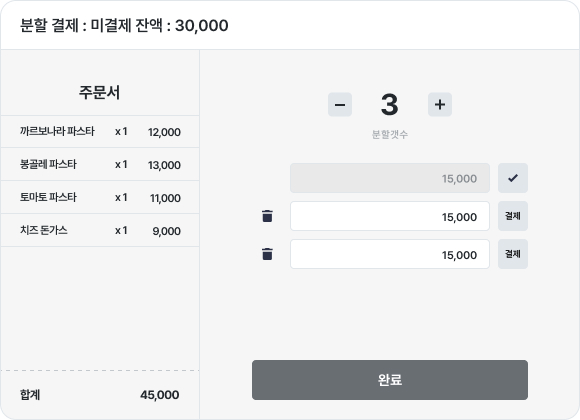
Task: Click the 합계 total 45,000 amount
Action: click(x=159, y=395)
